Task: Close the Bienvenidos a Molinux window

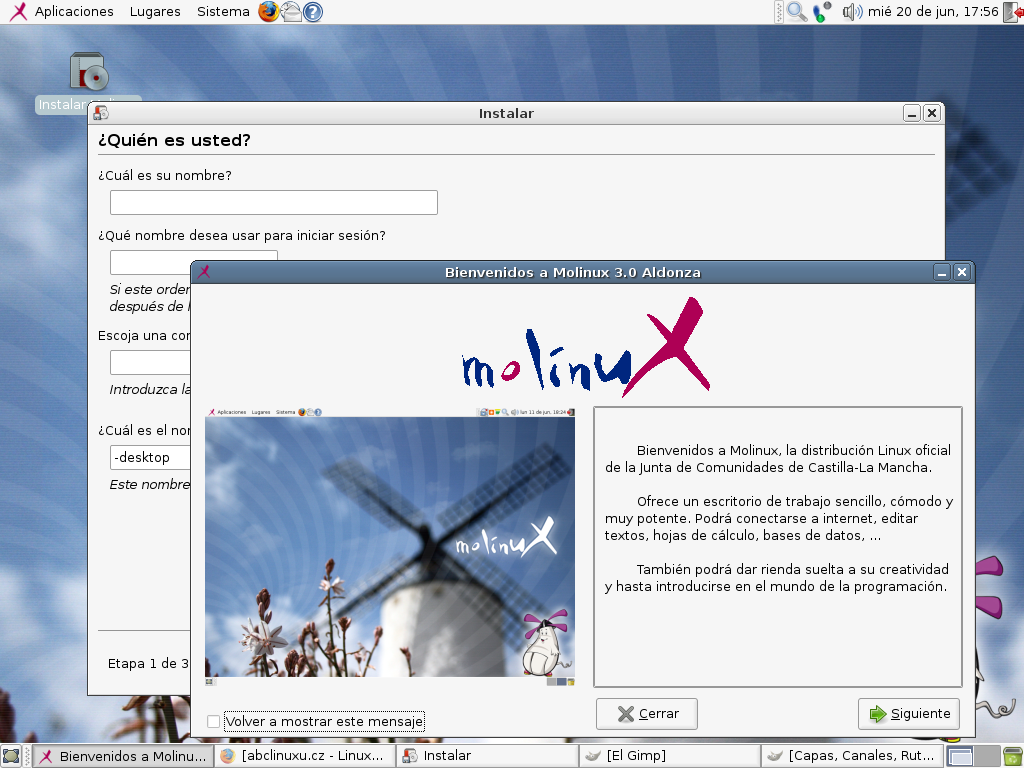Action: [x=962, y=272]
